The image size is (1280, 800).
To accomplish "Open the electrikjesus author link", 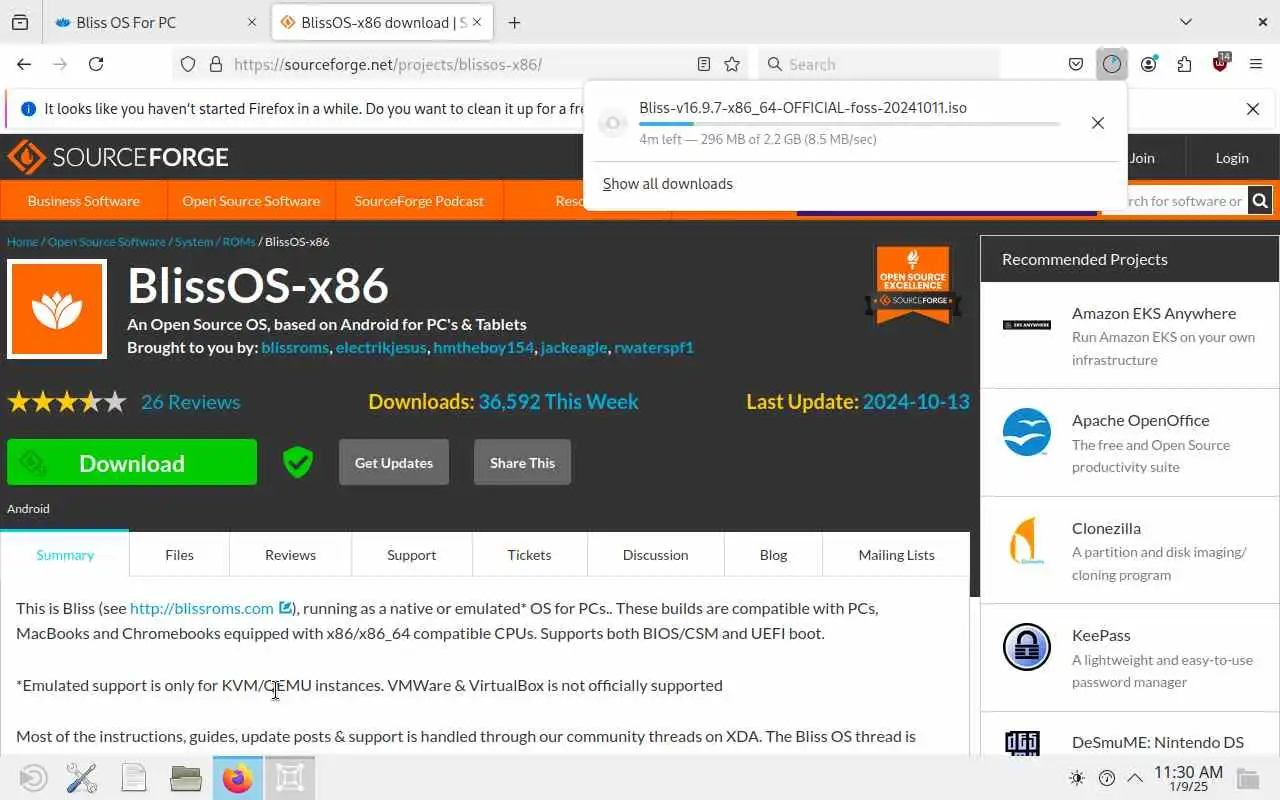I will 382,347.
